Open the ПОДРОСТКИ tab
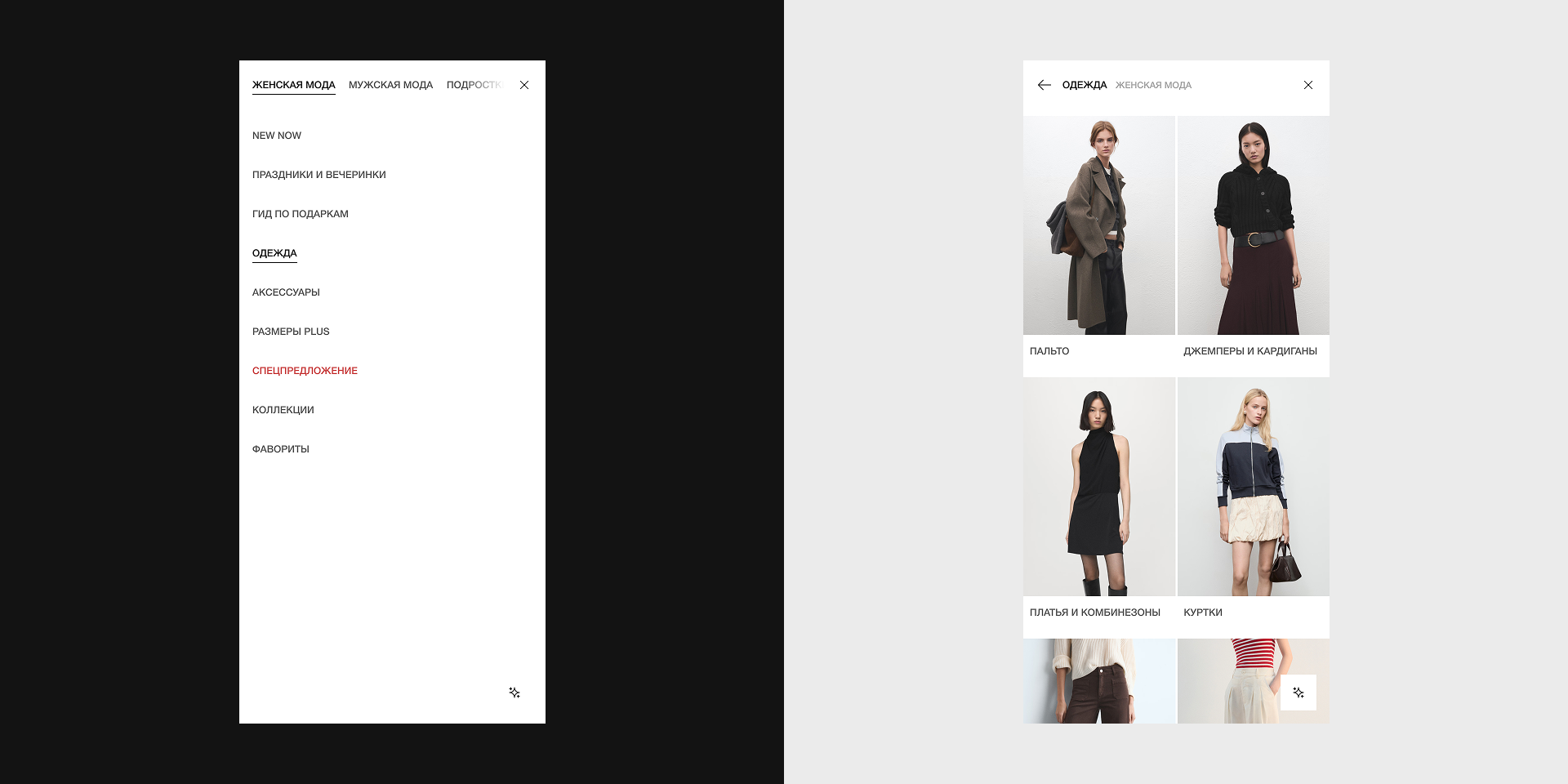This screenshot has height=784, width=1568. 474,85
